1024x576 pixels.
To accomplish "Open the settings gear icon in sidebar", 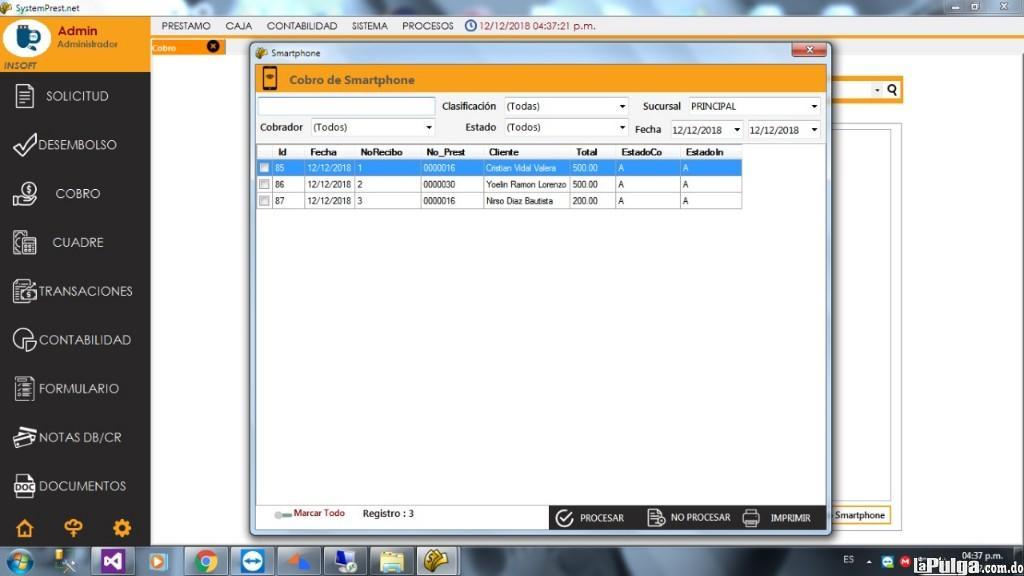I will pyautogui.click(x=122, y=528).
